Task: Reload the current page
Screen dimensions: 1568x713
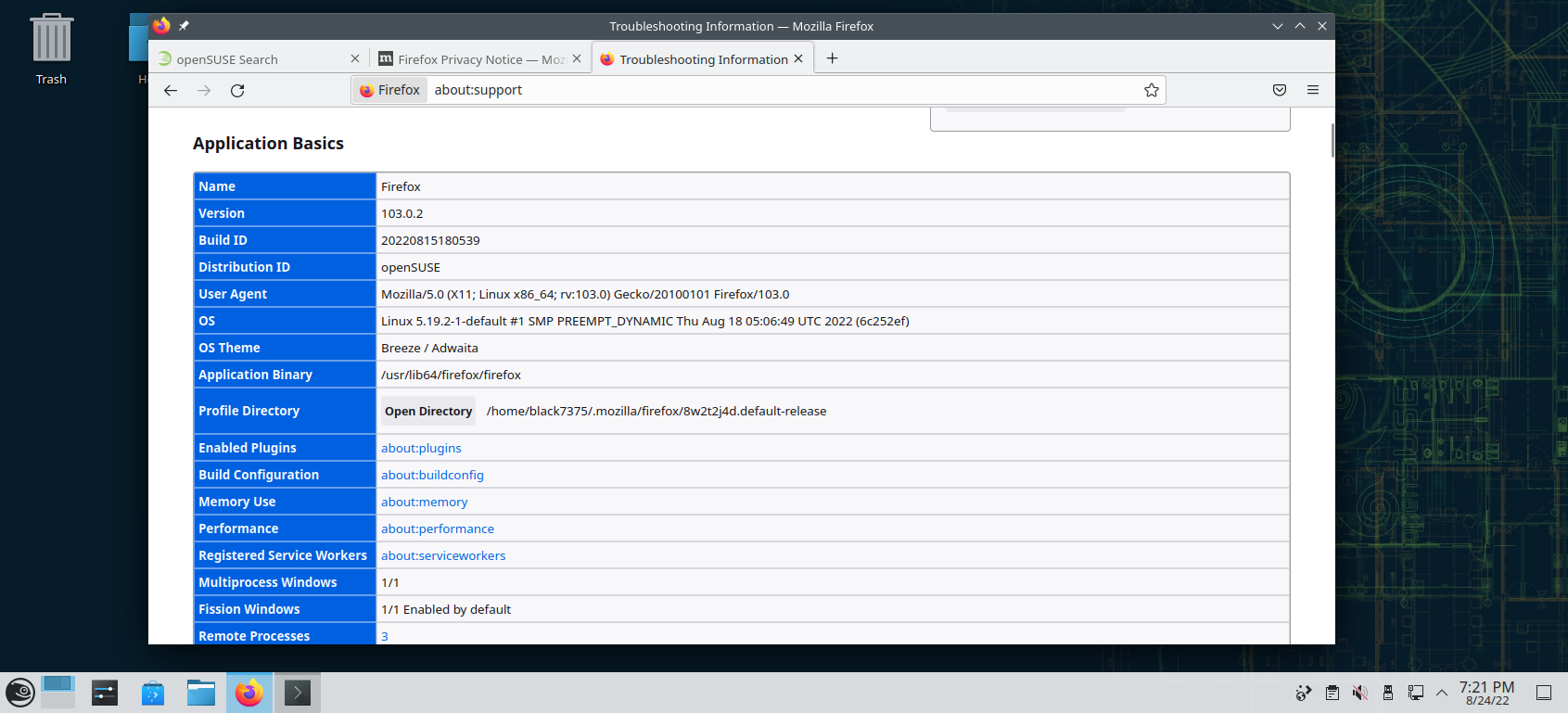Action: (237, 90)
